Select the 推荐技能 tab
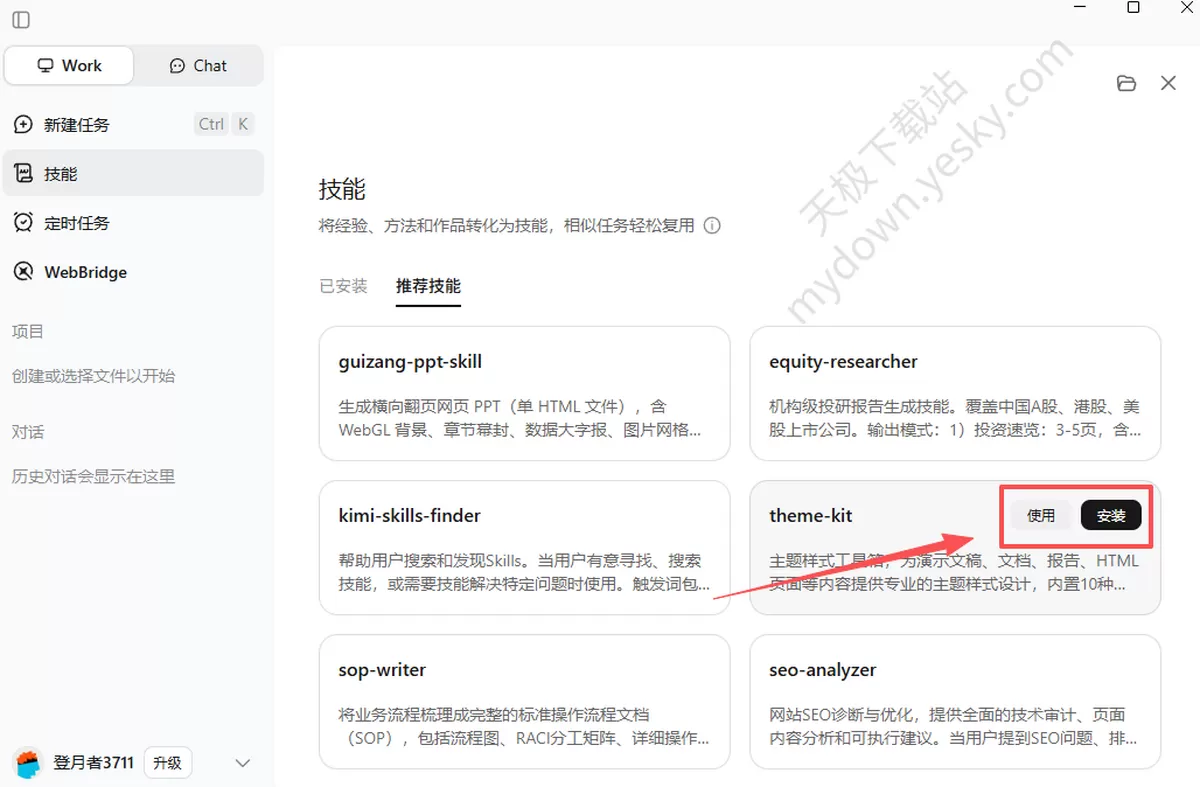The image size is (1200, 787). (x=428, y=286)
